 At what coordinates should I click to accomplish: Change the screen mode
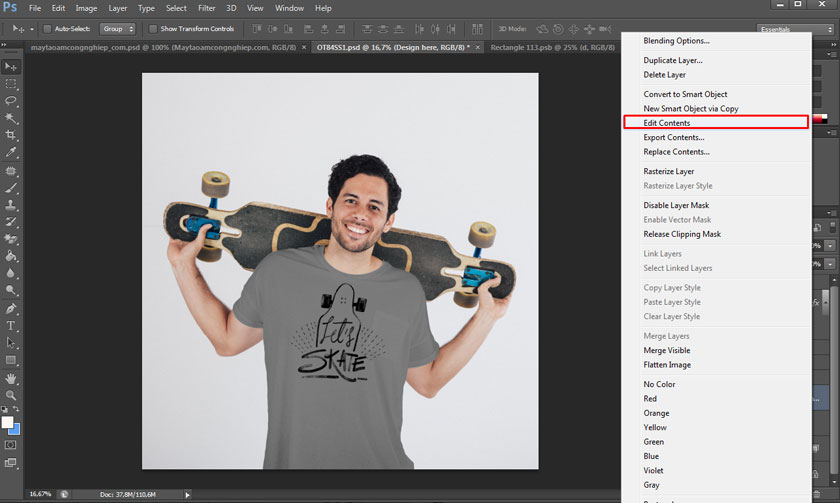pos(11,463)
